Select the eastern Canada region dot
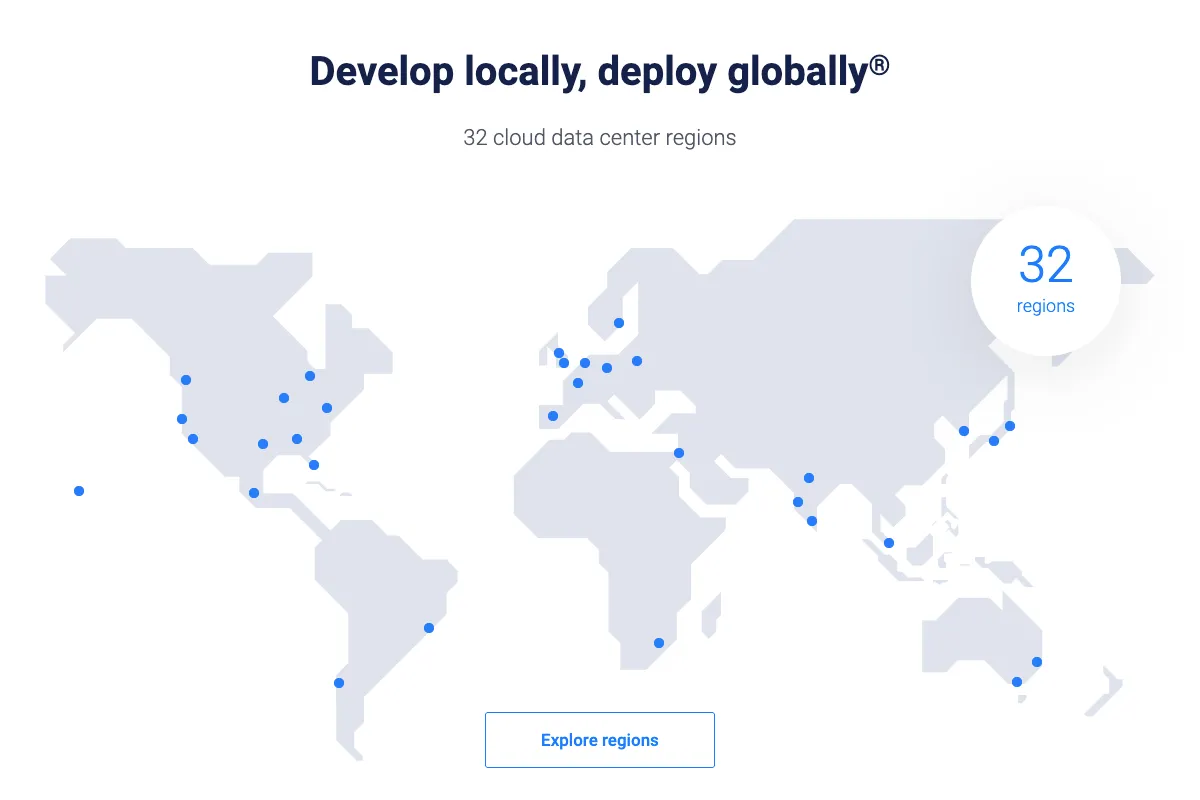This screenshot has height=800, width=1200. (x=310, y=376)
